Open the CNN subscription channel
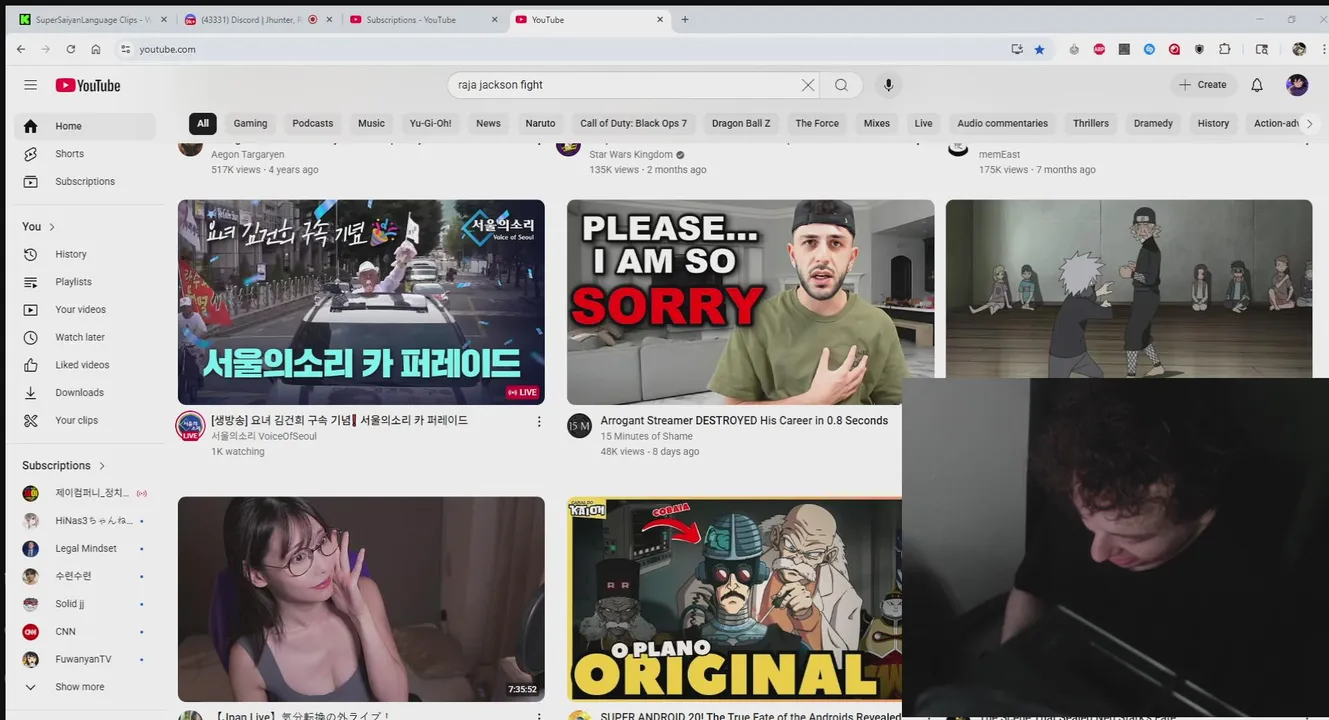The width and height of the screenshot is (1329, 720). [85, 632]
